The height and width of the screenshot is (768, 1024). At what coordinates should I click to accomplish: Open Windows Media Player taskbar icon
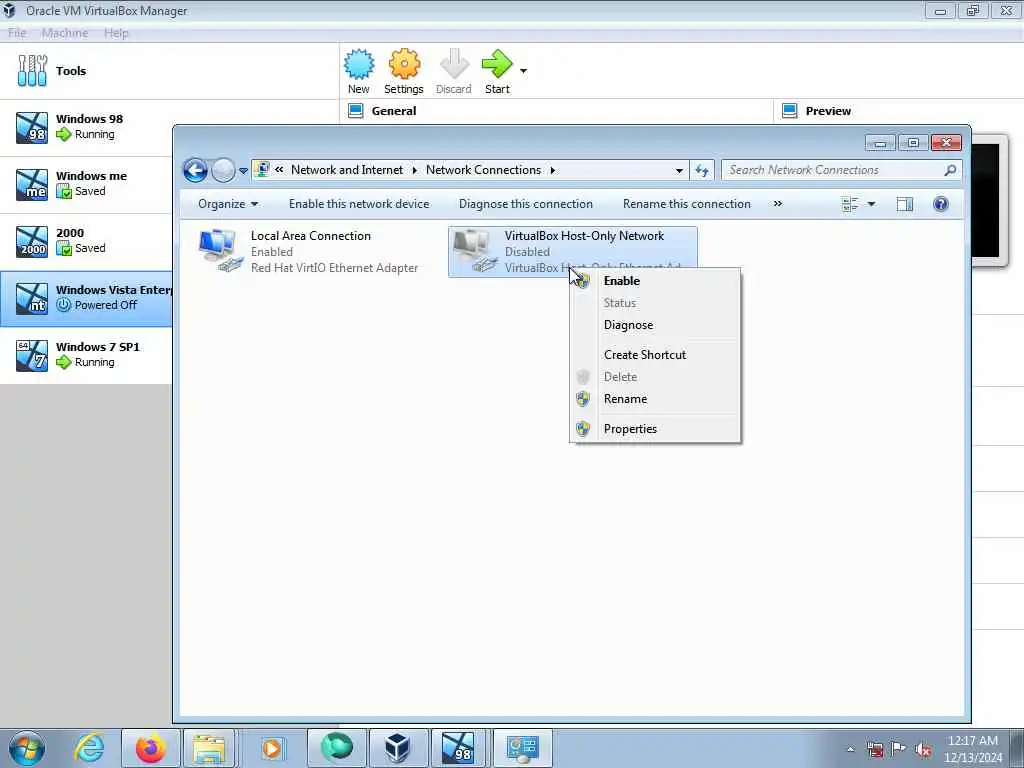(272, 748)
